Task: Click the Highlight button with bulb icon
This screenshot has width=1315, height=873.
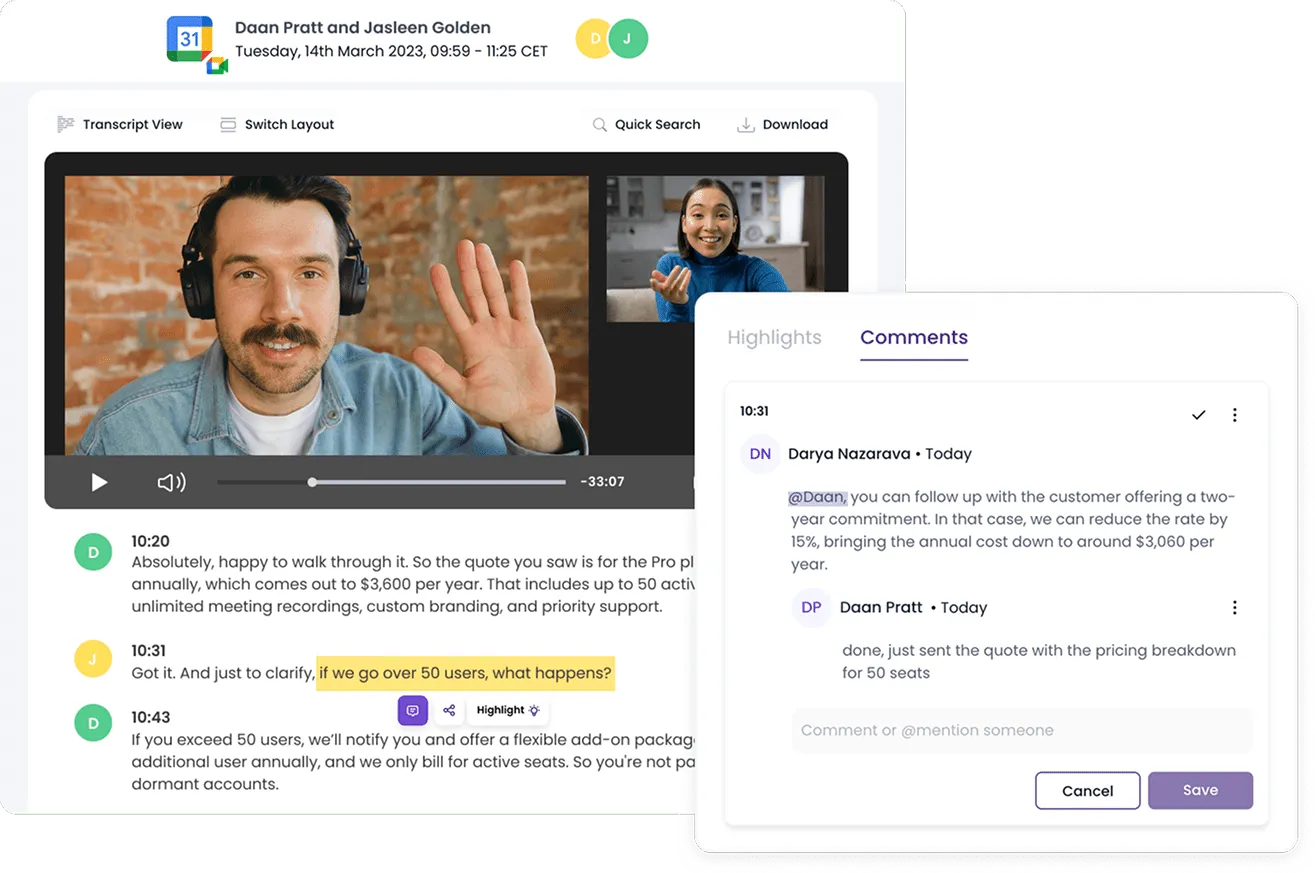Action: tap(508, 710)
